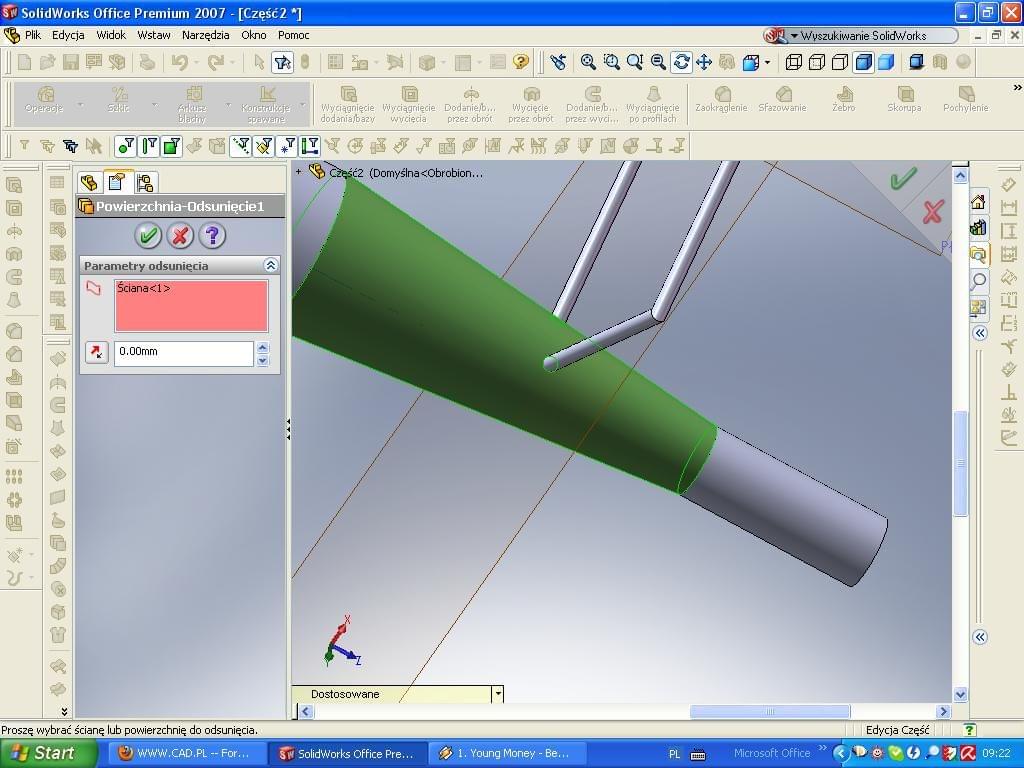Image resolution: width=1024 pixels, height=768 pixels.
Task: Expand the Część2 flyout feature tree
Action: tap(298, 172)
